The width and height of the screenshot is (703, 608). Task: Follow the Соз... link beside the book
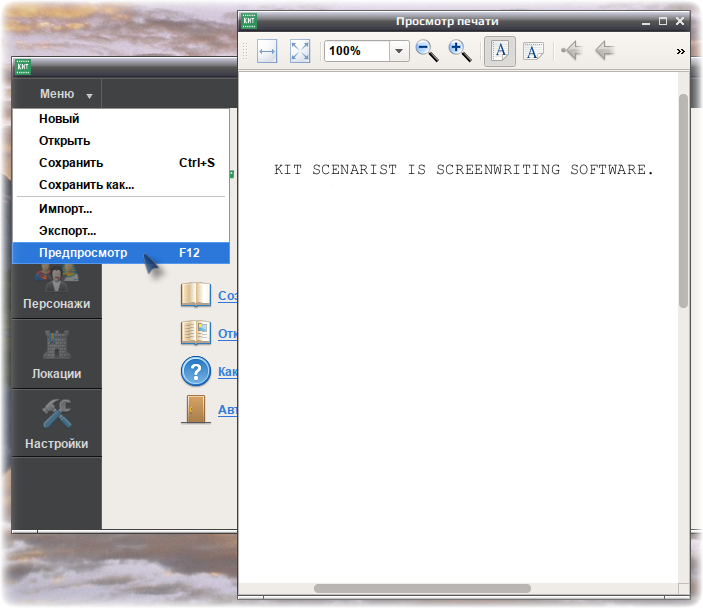pyautogui.click(x=228, y=296)
